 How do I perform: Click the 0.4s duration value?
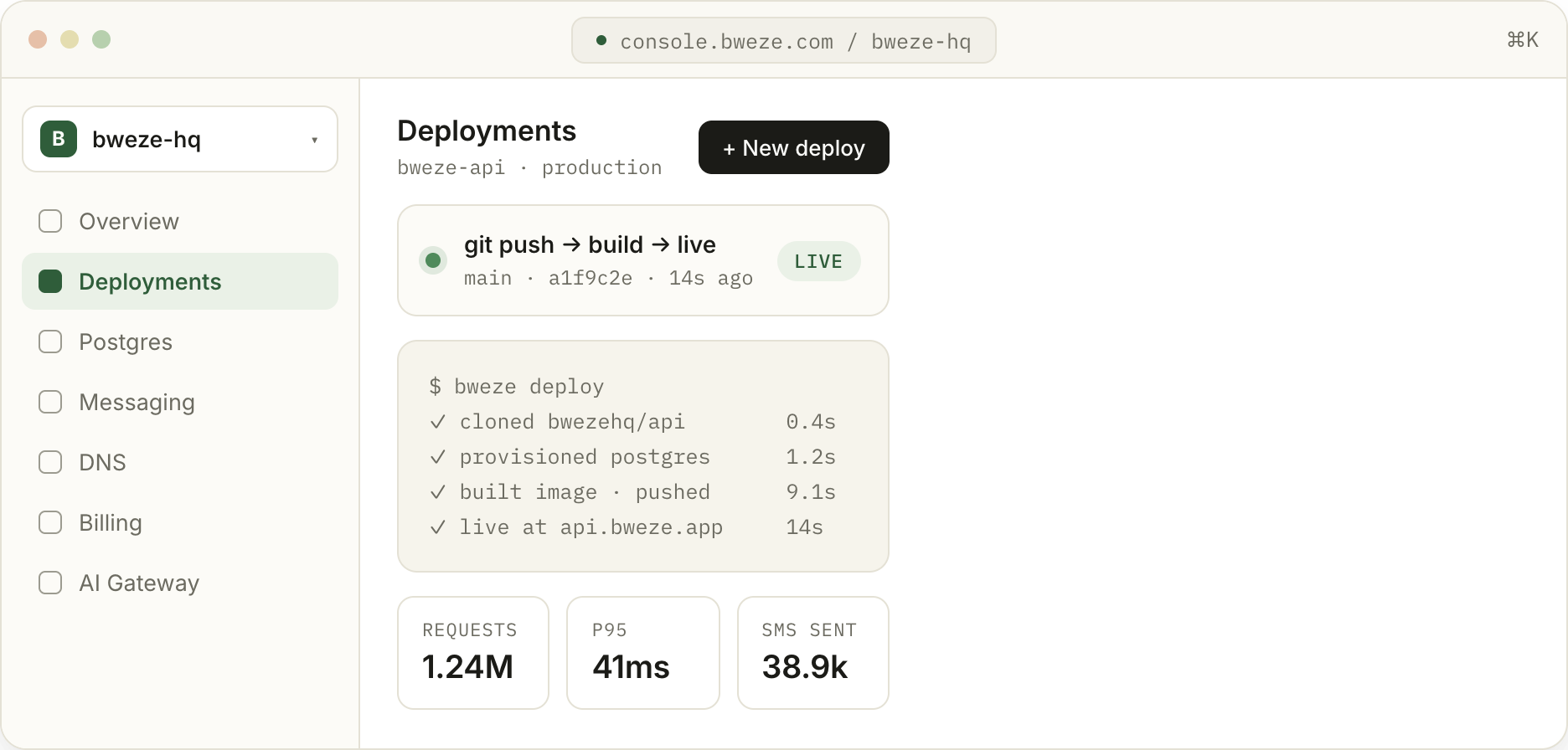(811, 422)
